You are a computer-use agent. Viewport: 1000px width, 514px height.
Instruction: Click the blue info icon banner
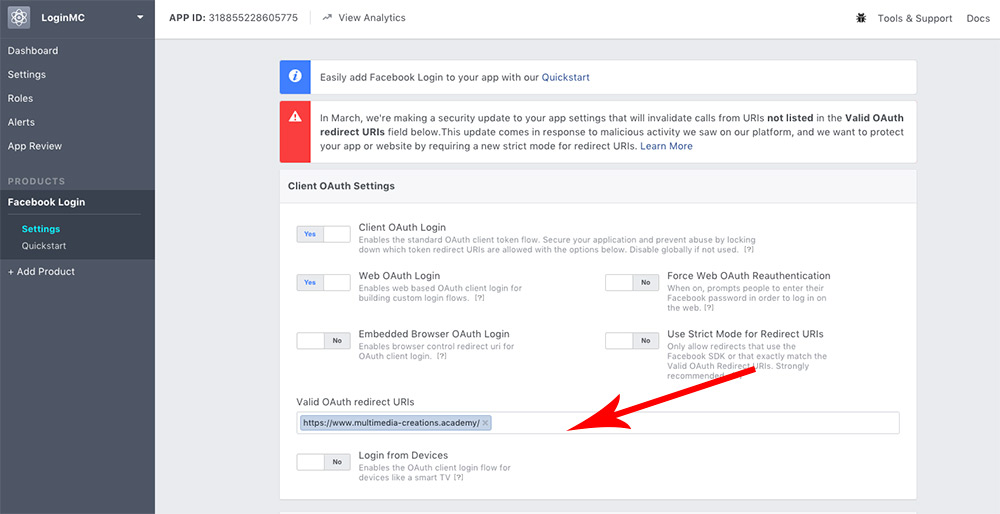tap(295, 77)
